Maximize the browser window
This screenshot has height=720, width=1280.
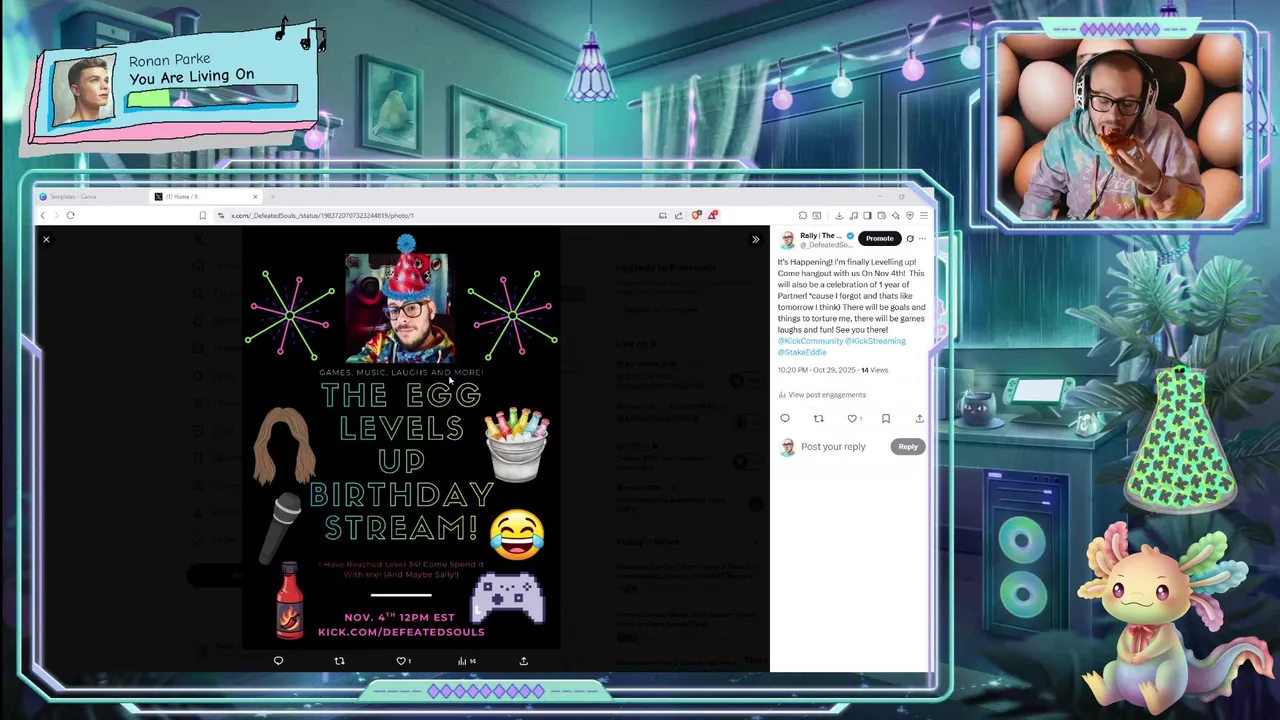(901, 197)
